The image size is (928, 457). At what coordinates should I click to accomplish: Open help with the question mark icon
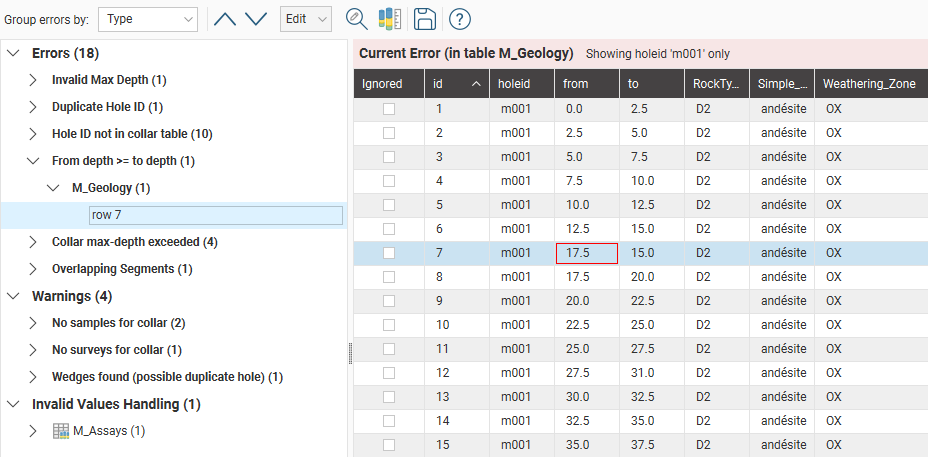[460, 19]
